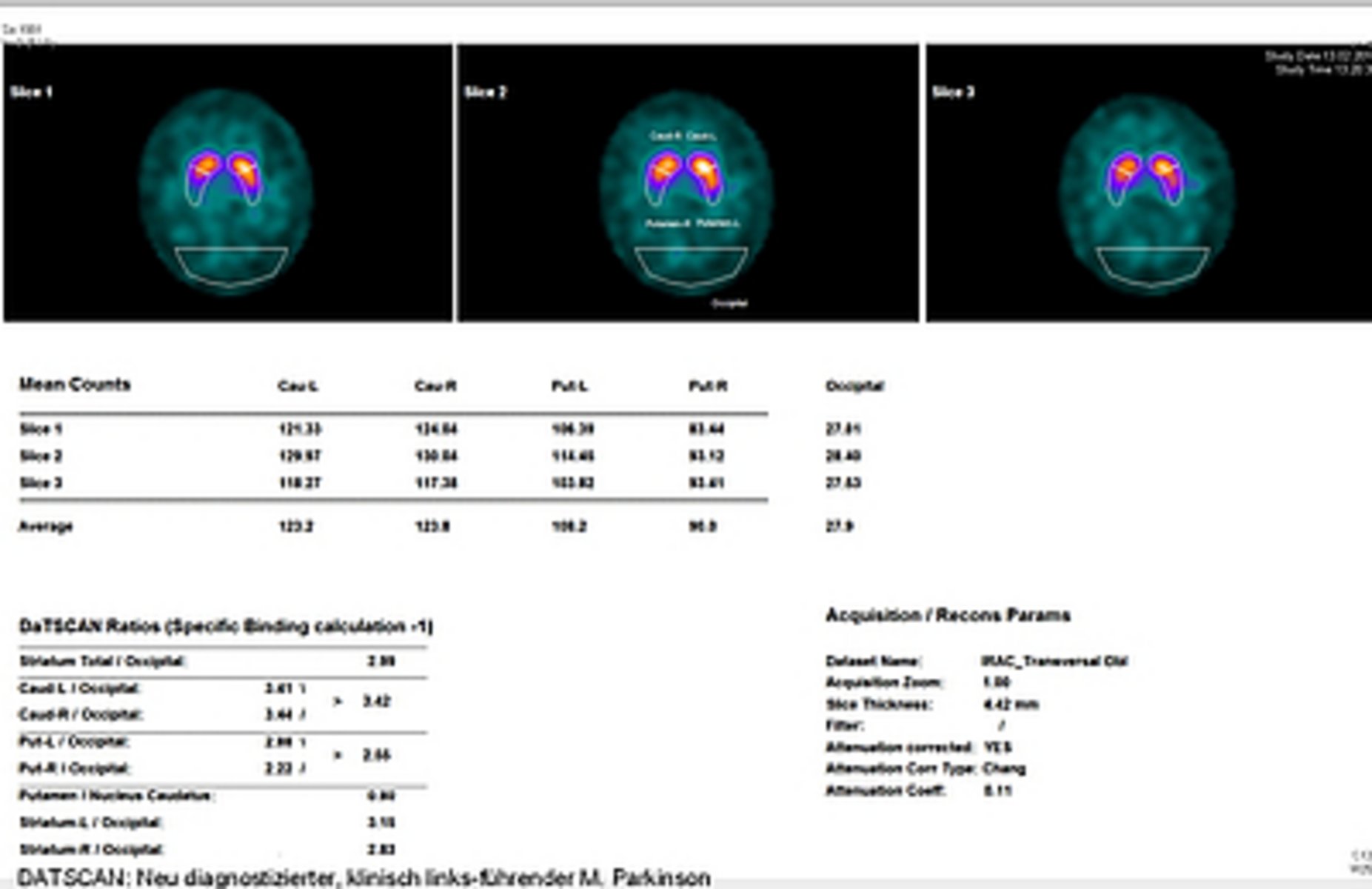Click the Slice 2 Cau R count cell
Screen dimensions: 1372x889
coord(436,456)
